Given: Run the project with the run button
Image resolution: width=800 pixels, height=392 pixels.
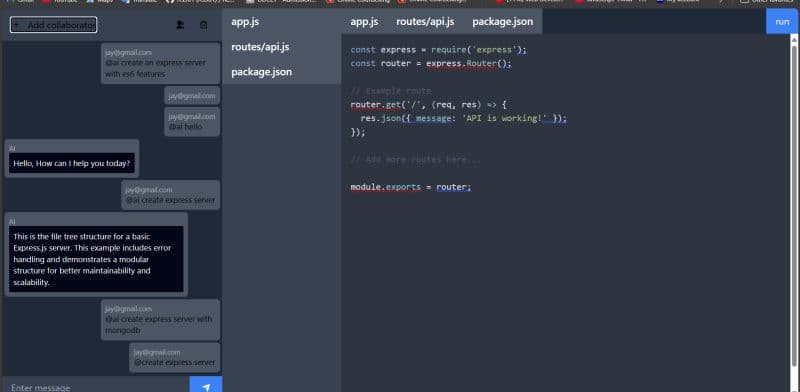Looking at the screenshot, I should [782, 21].
